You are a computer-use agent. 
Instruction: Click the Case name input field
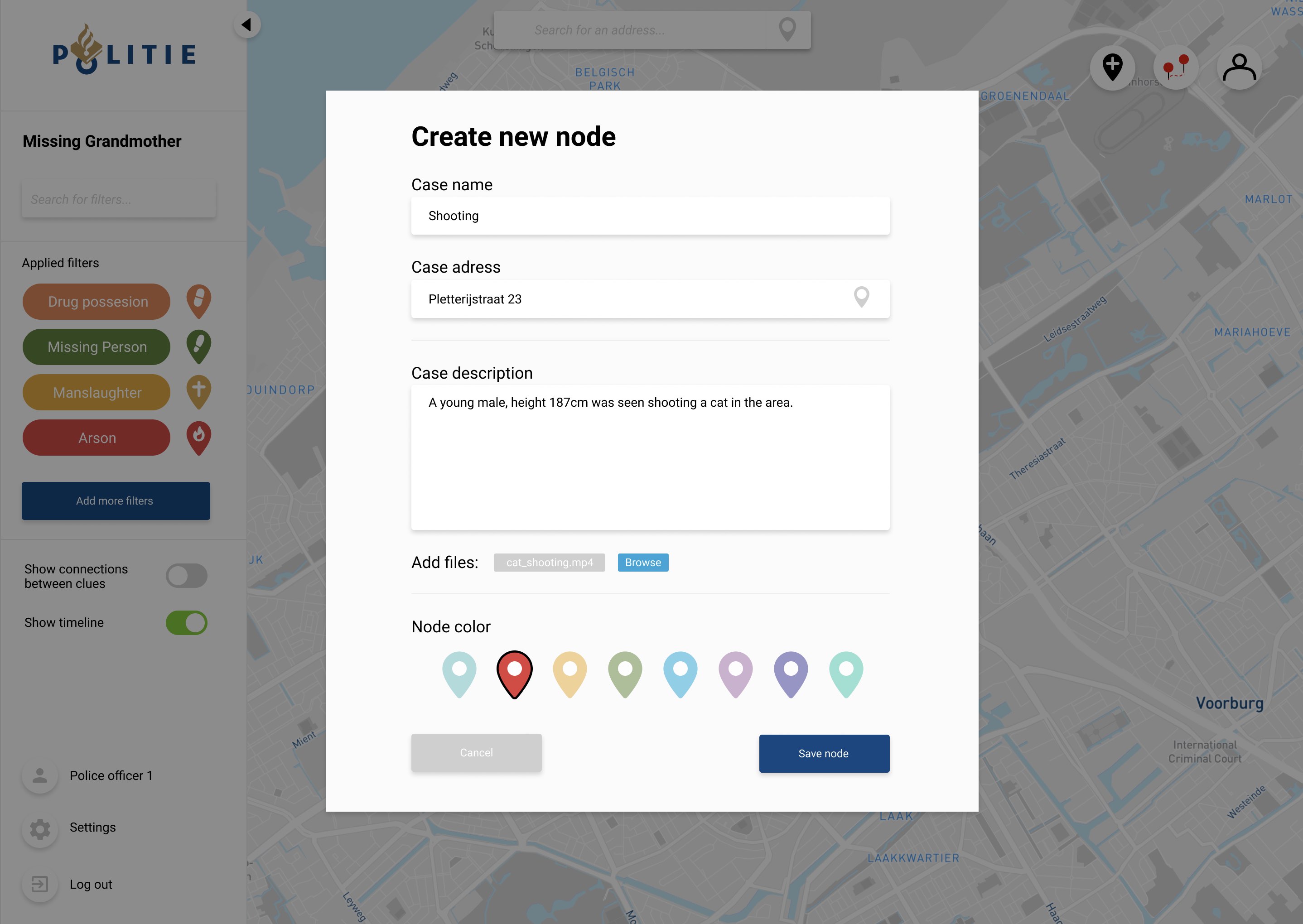pyautogui.click(x=650, y=216)
